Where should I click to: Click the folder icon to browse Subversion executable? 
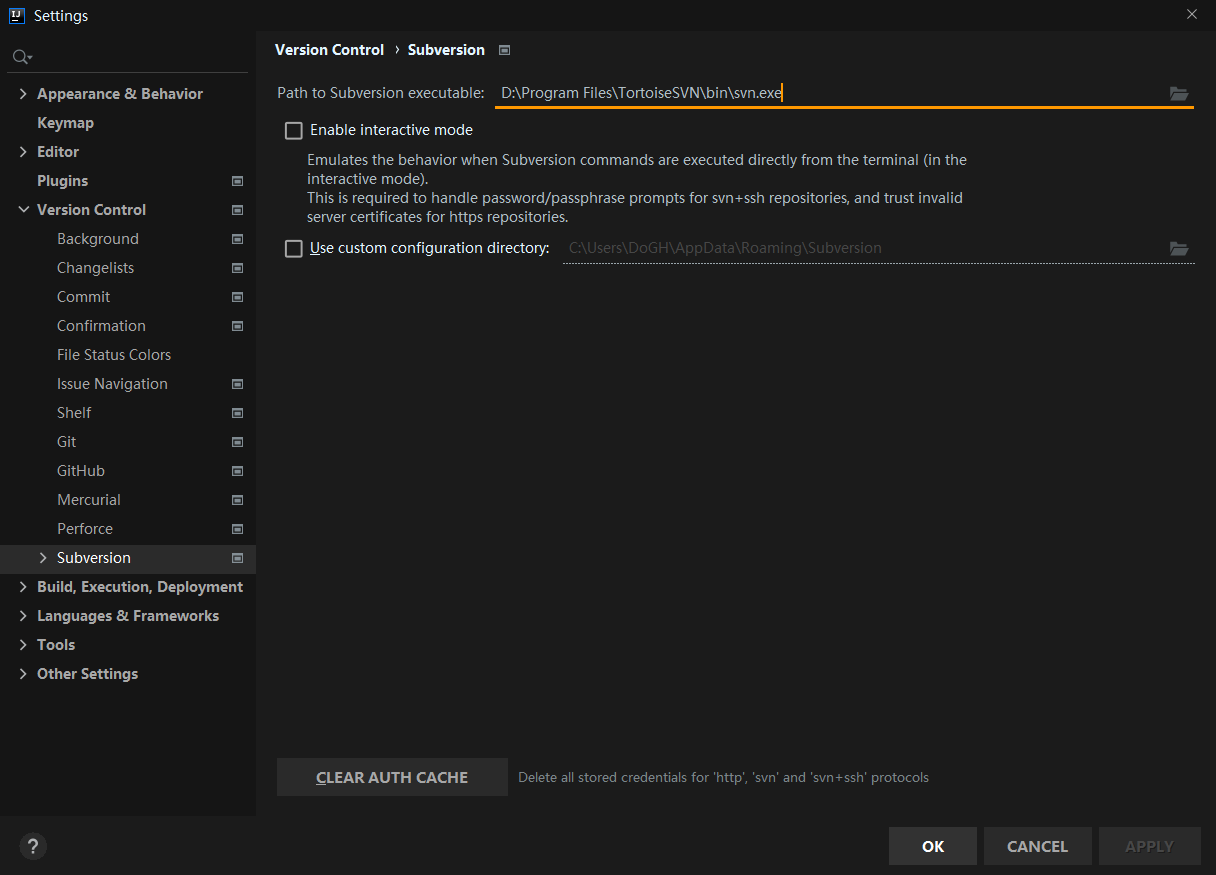coord(1179,93)
